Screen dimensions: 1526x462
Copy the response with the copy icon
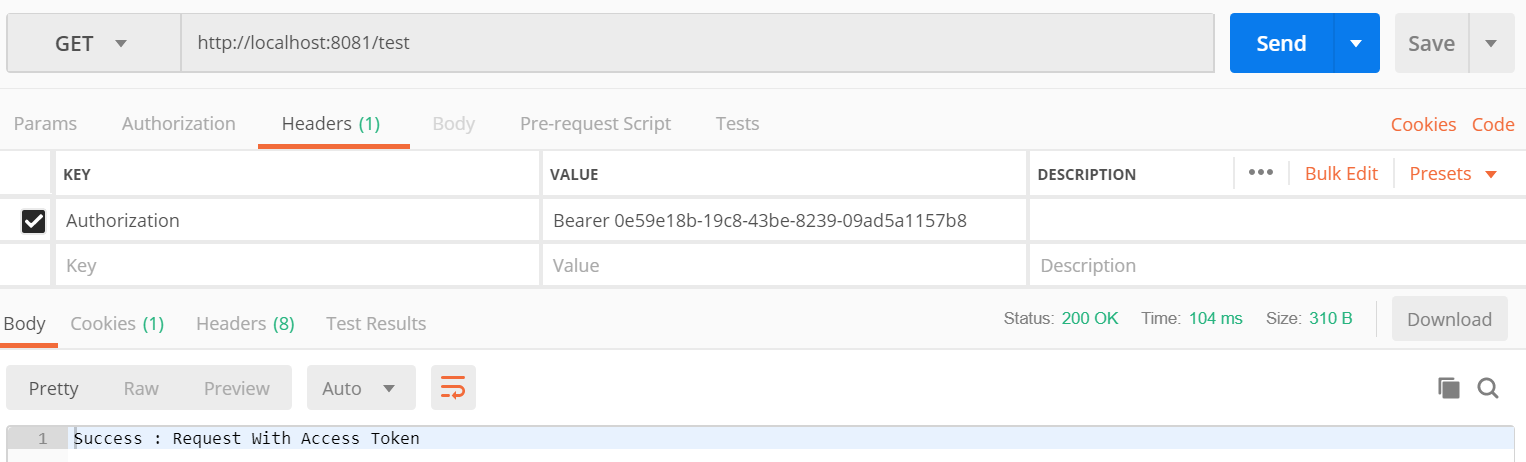tap(1448, 388)
